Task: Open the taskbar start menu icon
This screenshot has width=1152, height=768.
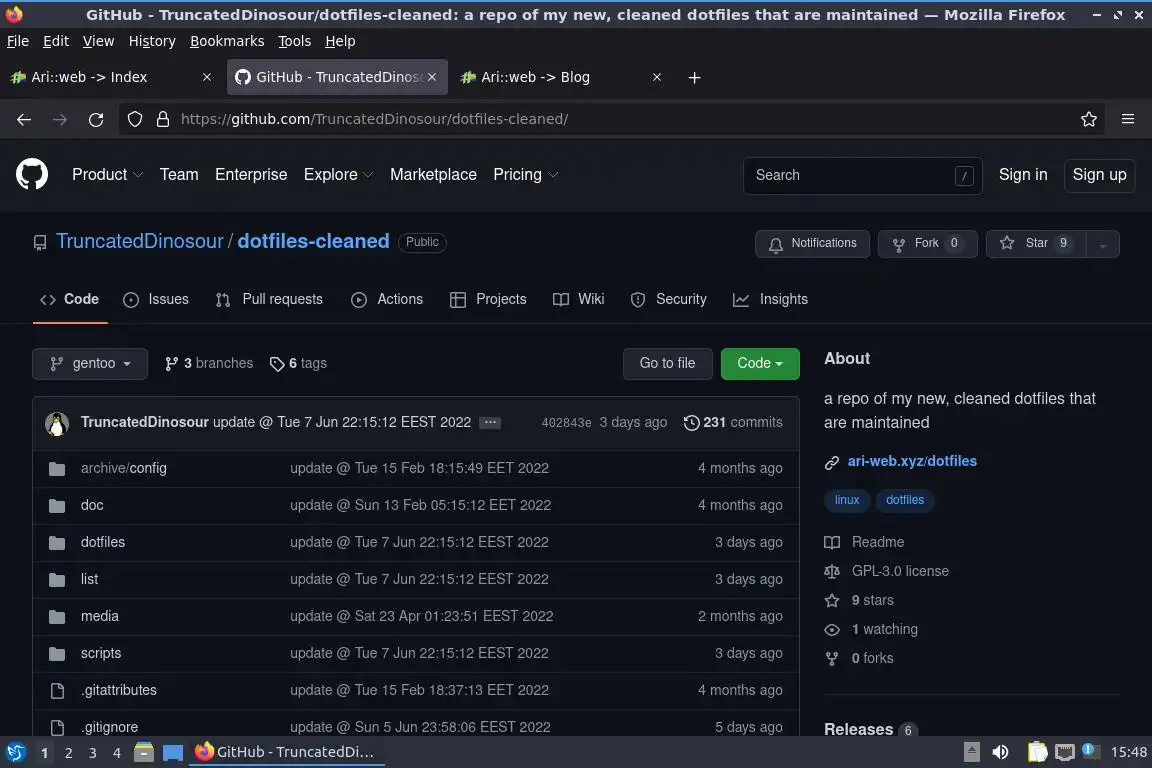Action: click(15, 752)
